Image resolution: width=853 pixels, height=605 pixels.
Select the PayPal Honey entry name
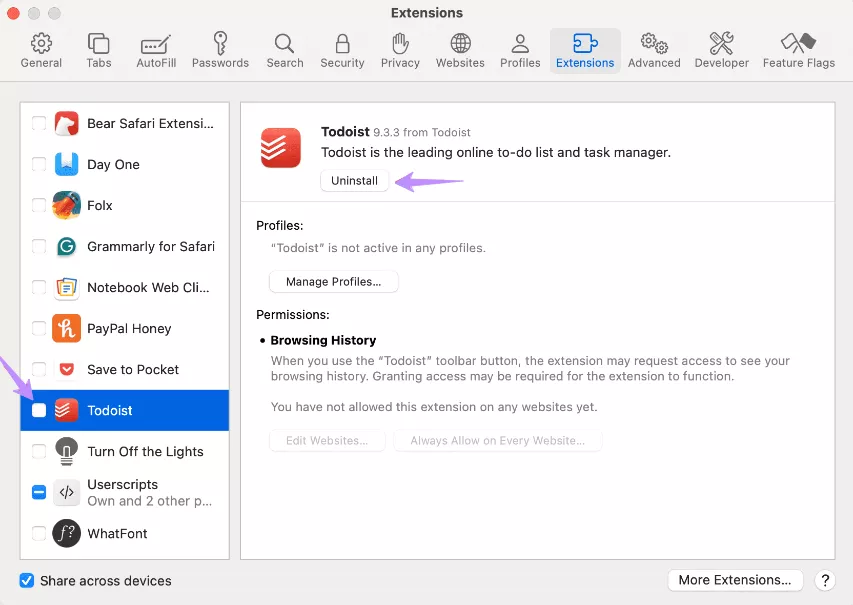pos(129,329)
